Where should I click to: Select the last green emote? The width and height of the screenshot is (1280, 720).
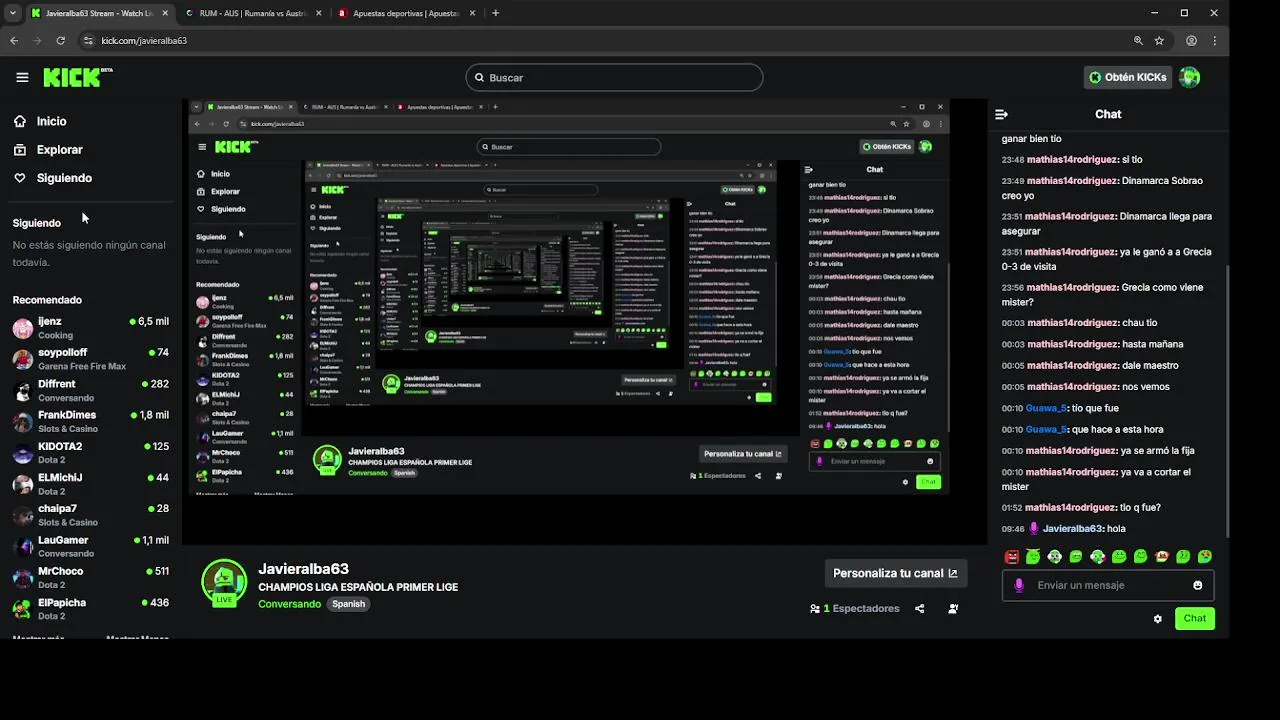tap(1205, 557)
